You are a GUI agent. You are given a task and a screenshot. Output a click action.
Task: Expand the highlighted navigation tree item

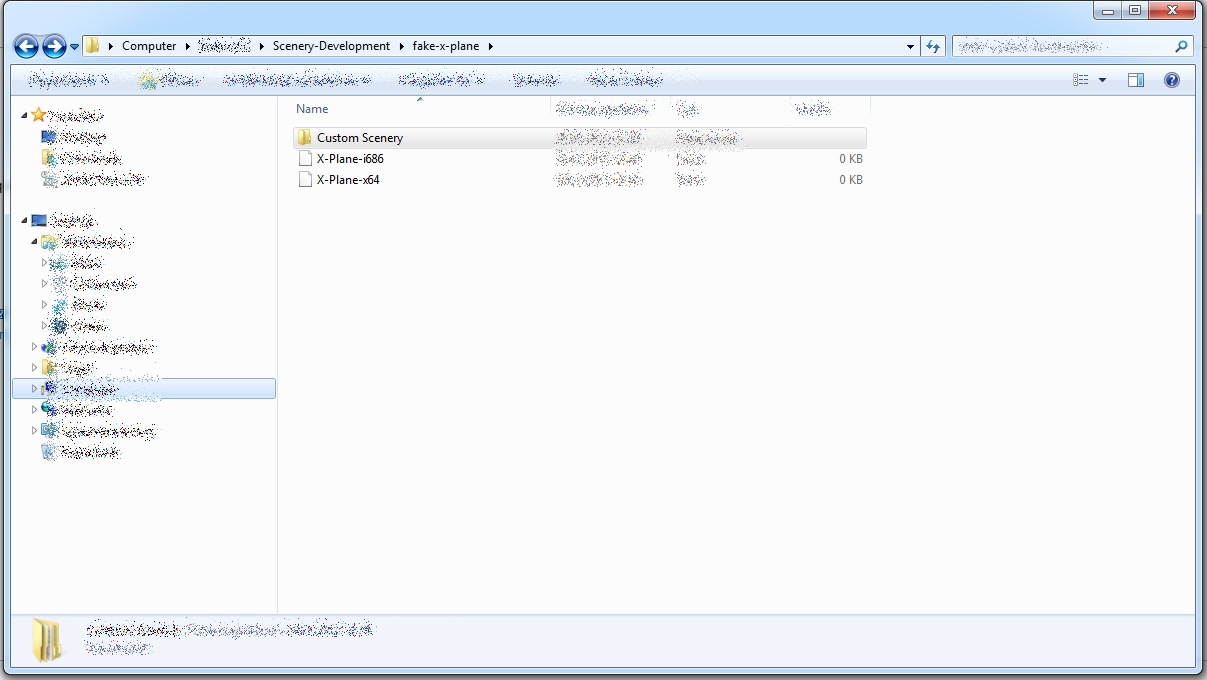[35, 388]
